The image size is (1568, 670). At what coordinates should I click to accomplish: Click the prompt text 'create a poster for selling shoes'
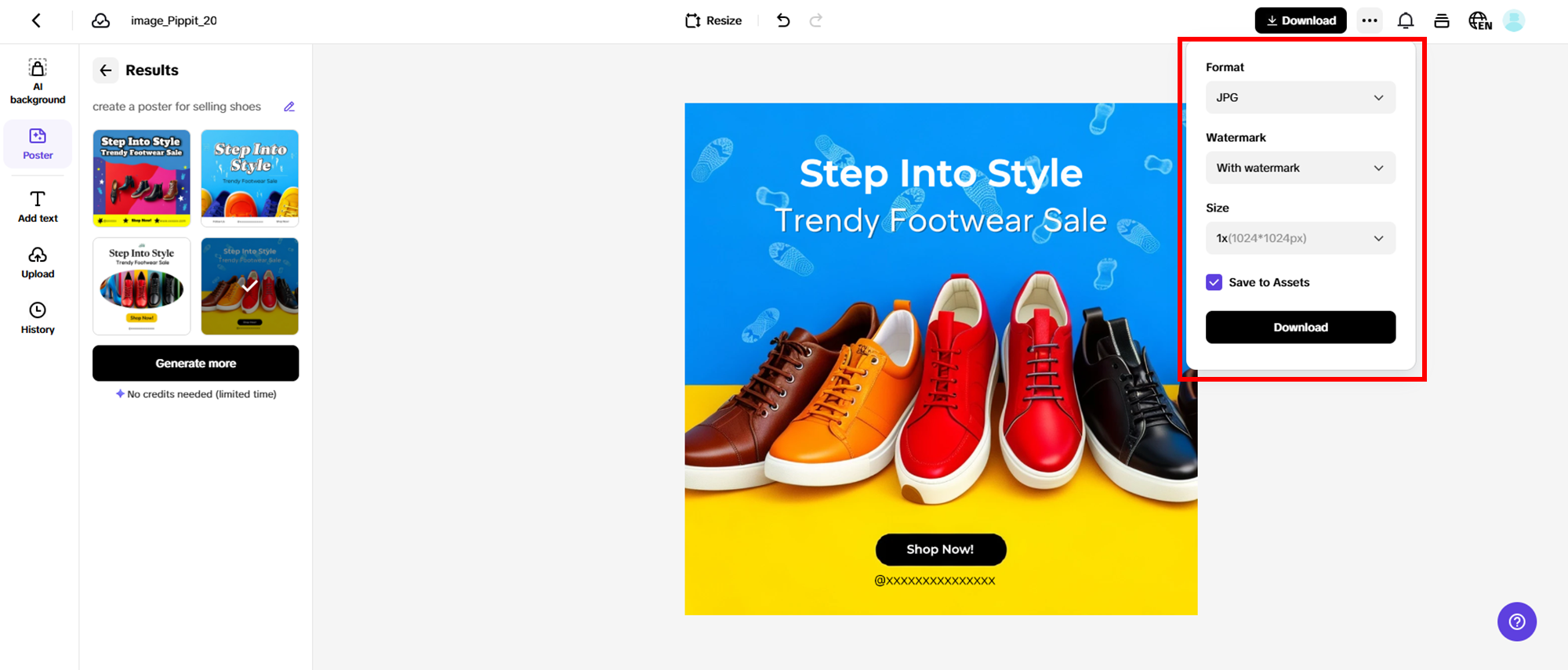177,107
